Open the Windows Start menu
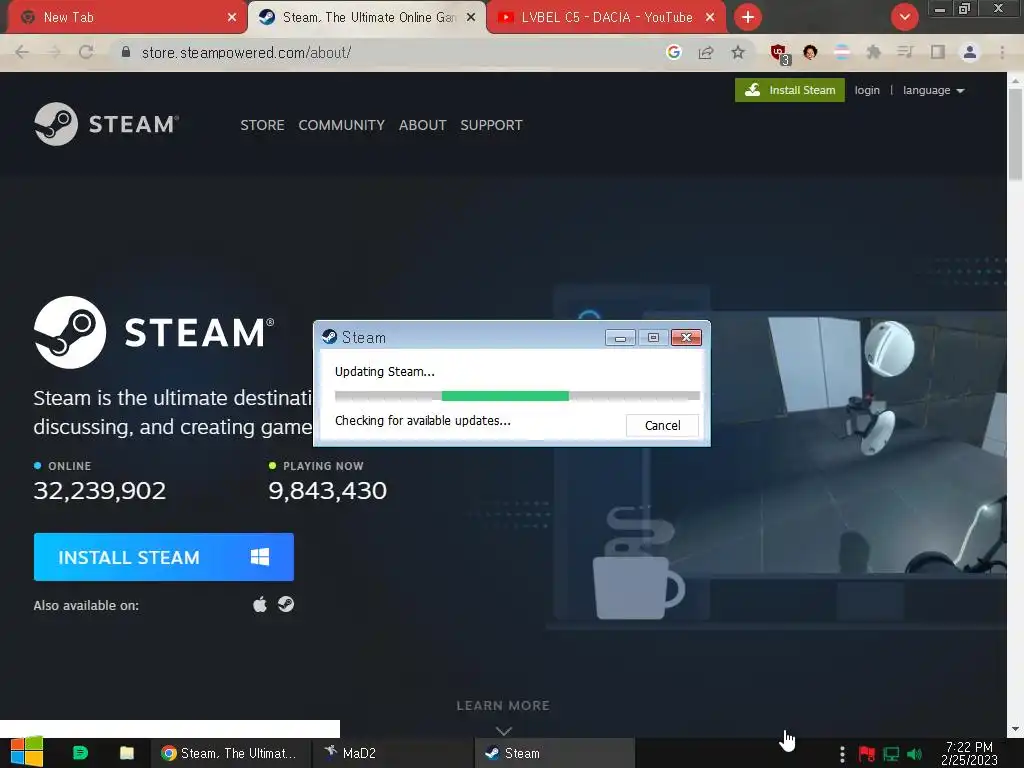The height and width of the screenshot is (768, 1024). click(27, 752)
